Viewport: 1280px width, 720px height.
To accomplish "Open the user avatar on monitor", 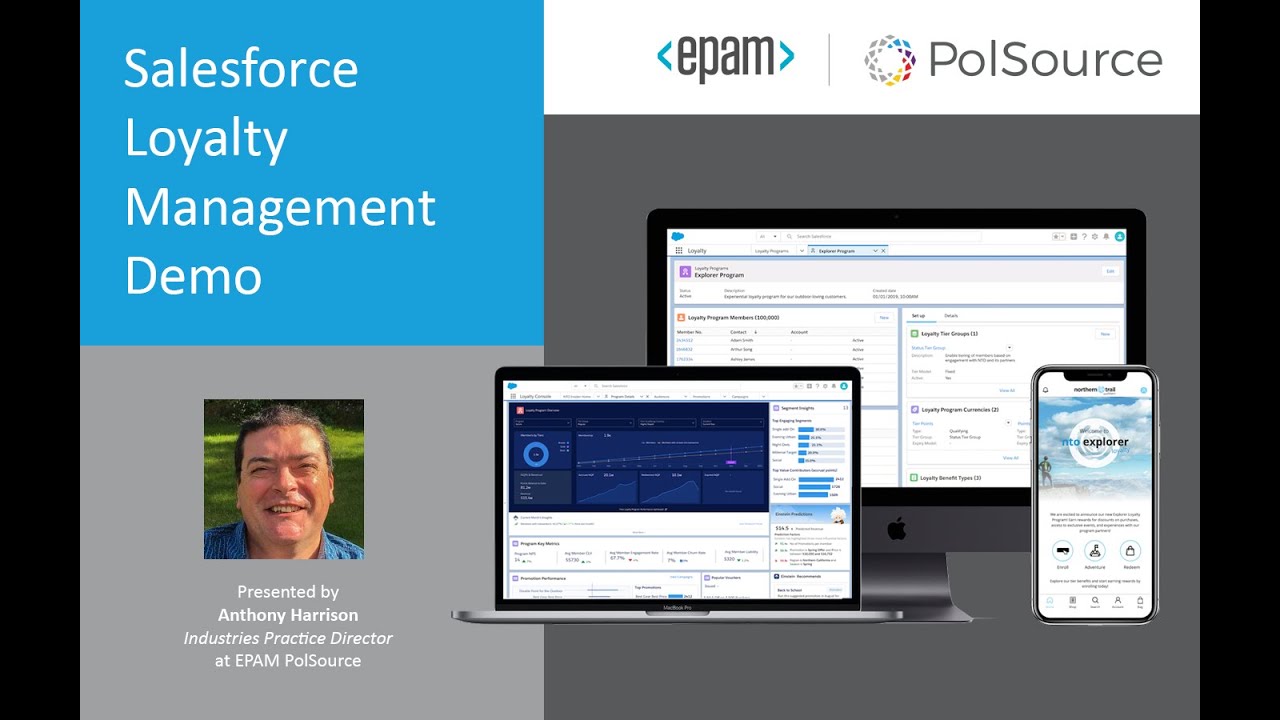I will [1120, 237].
